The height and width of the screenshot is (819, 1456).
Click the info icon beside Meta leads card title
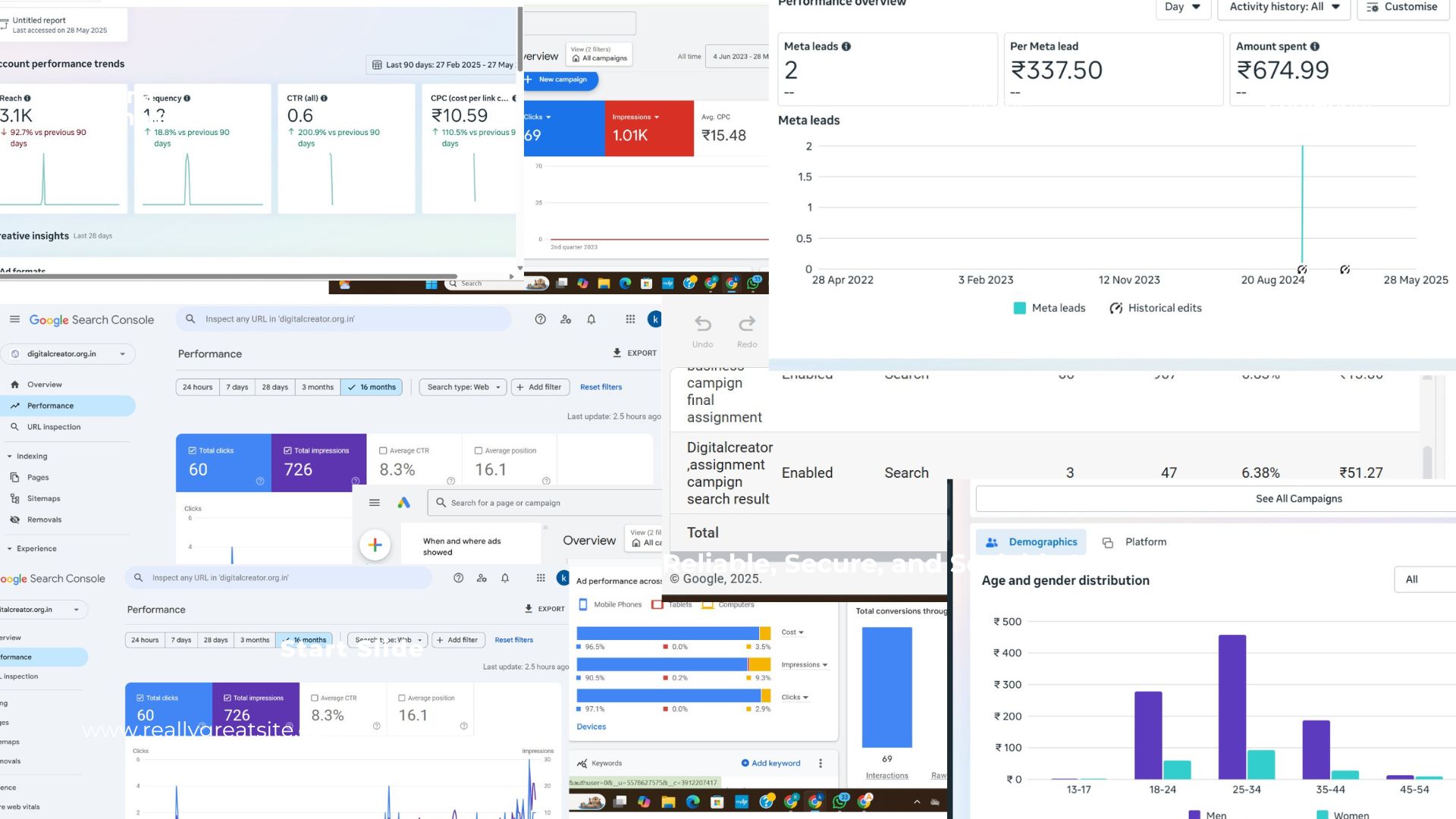[846, 46]
